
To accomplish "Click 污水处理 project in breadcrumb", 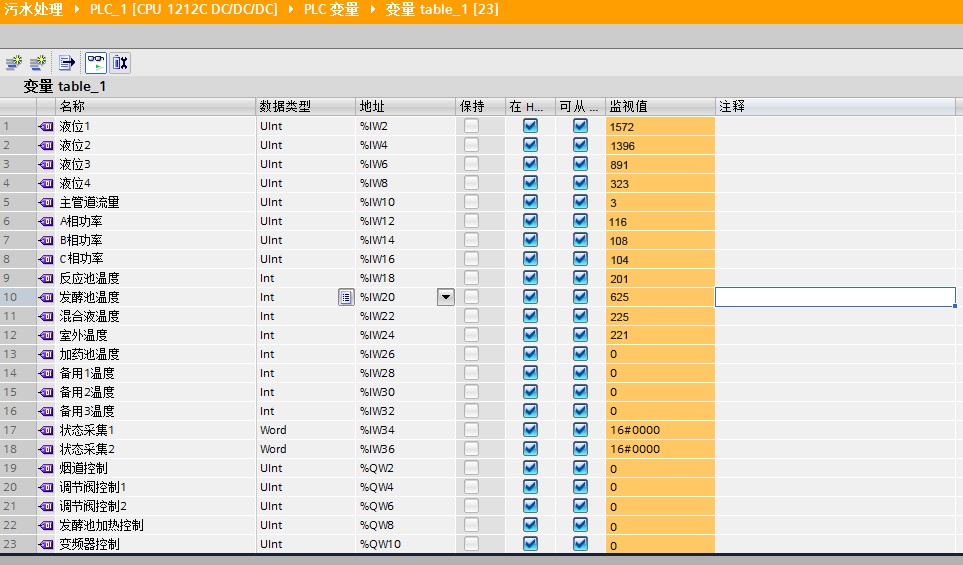I will click(x=32, y=10).
